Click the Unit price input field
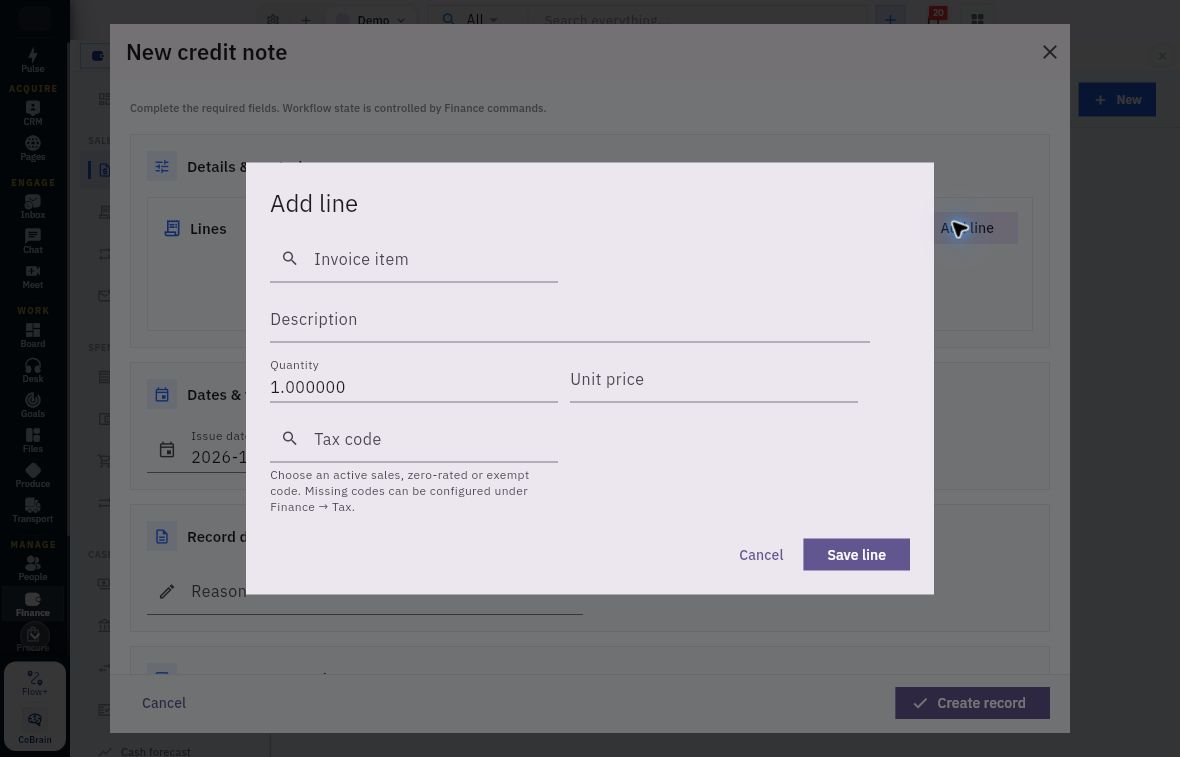Screen dimensions: 1180x757 coord(713,380)
